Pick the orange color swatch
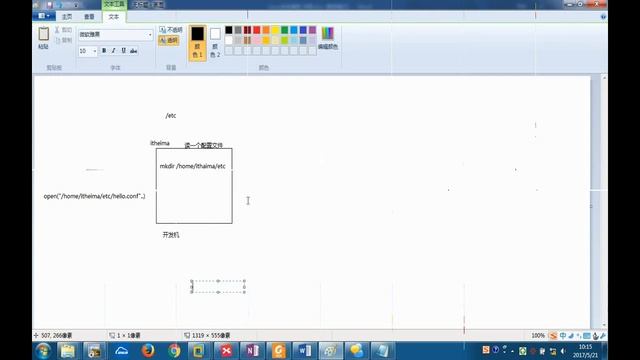The image size is (640, 360). 266,30
